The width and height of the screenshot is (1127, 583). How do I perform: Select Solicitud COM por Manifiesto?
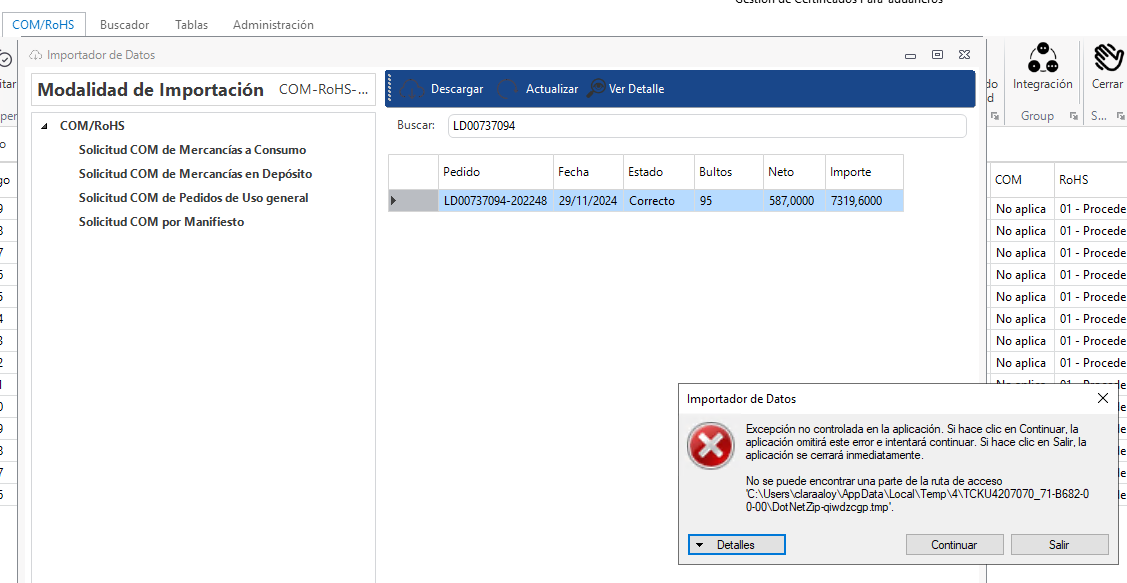tap(161, 222)
